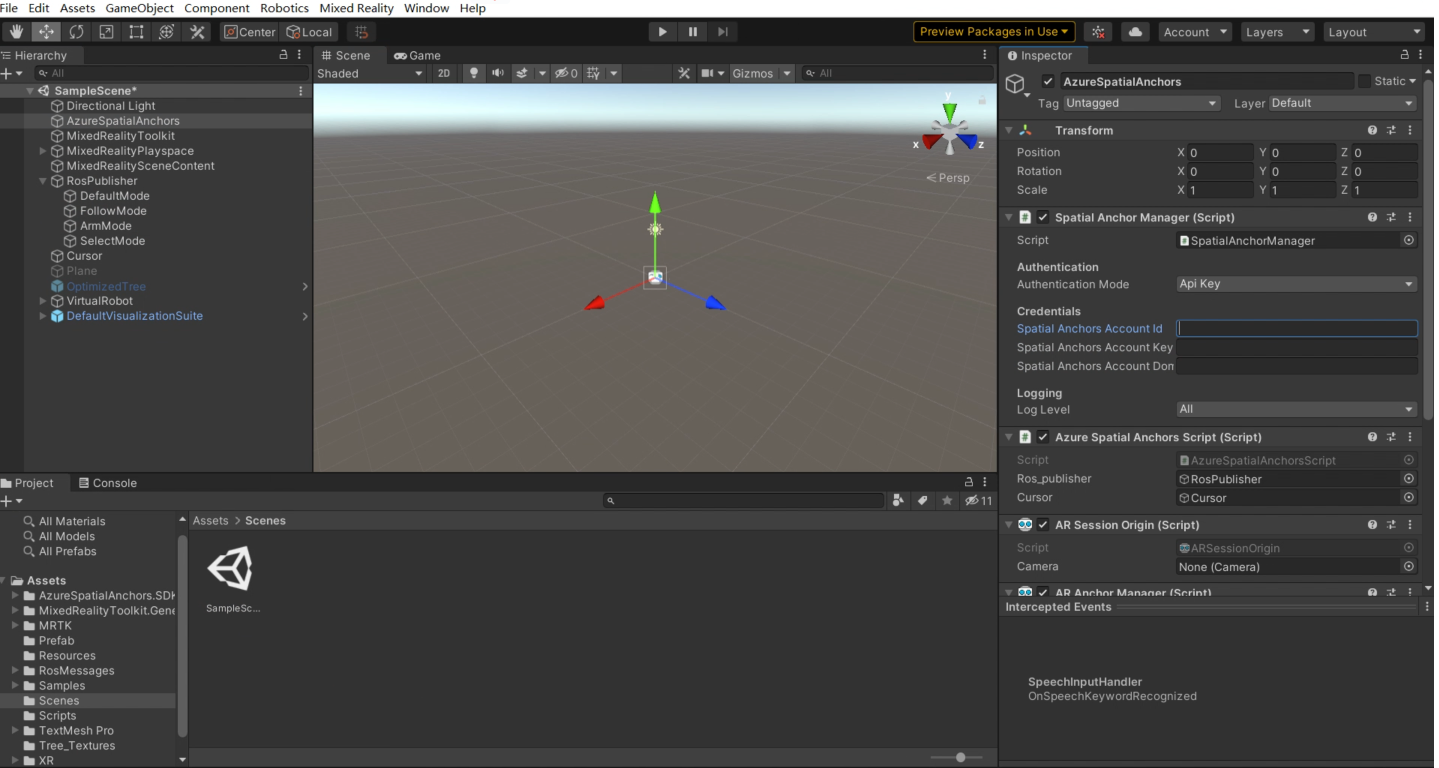Open the cloud services icon
The image size is (1439, 768).
[x=1135, y=32]
